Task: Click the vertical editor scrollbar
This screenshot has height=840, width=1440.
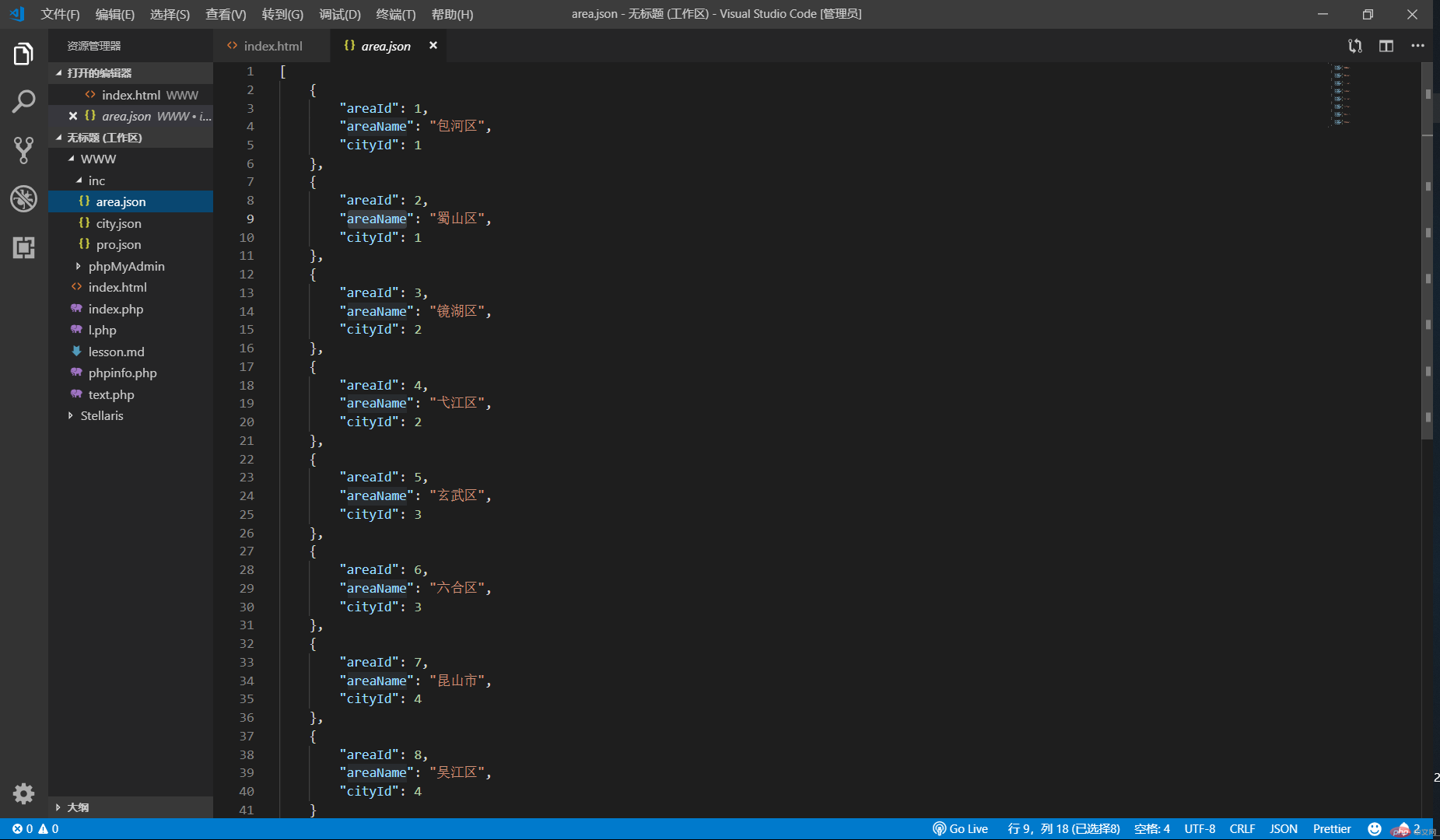Action: pyautogui.click(x=1428, y=251)
